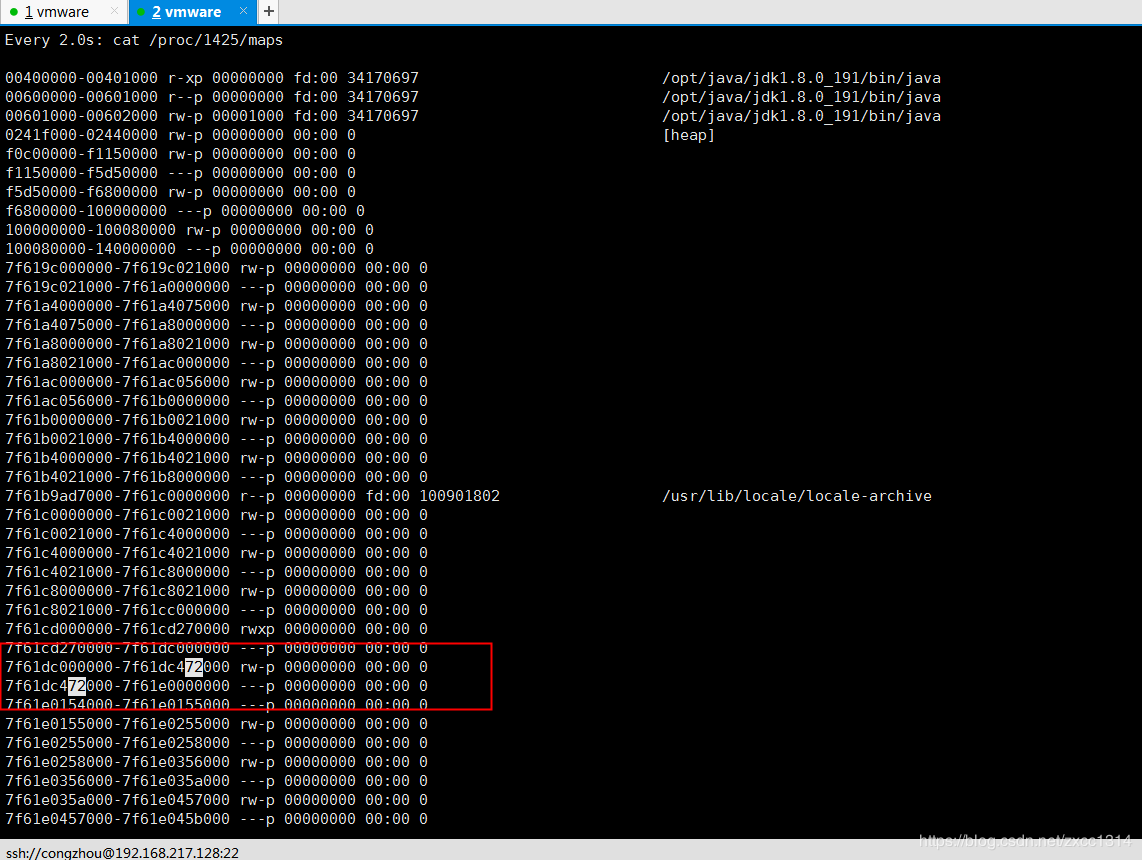Click java path on the 00601000-00602000 row

coord(801,116)
